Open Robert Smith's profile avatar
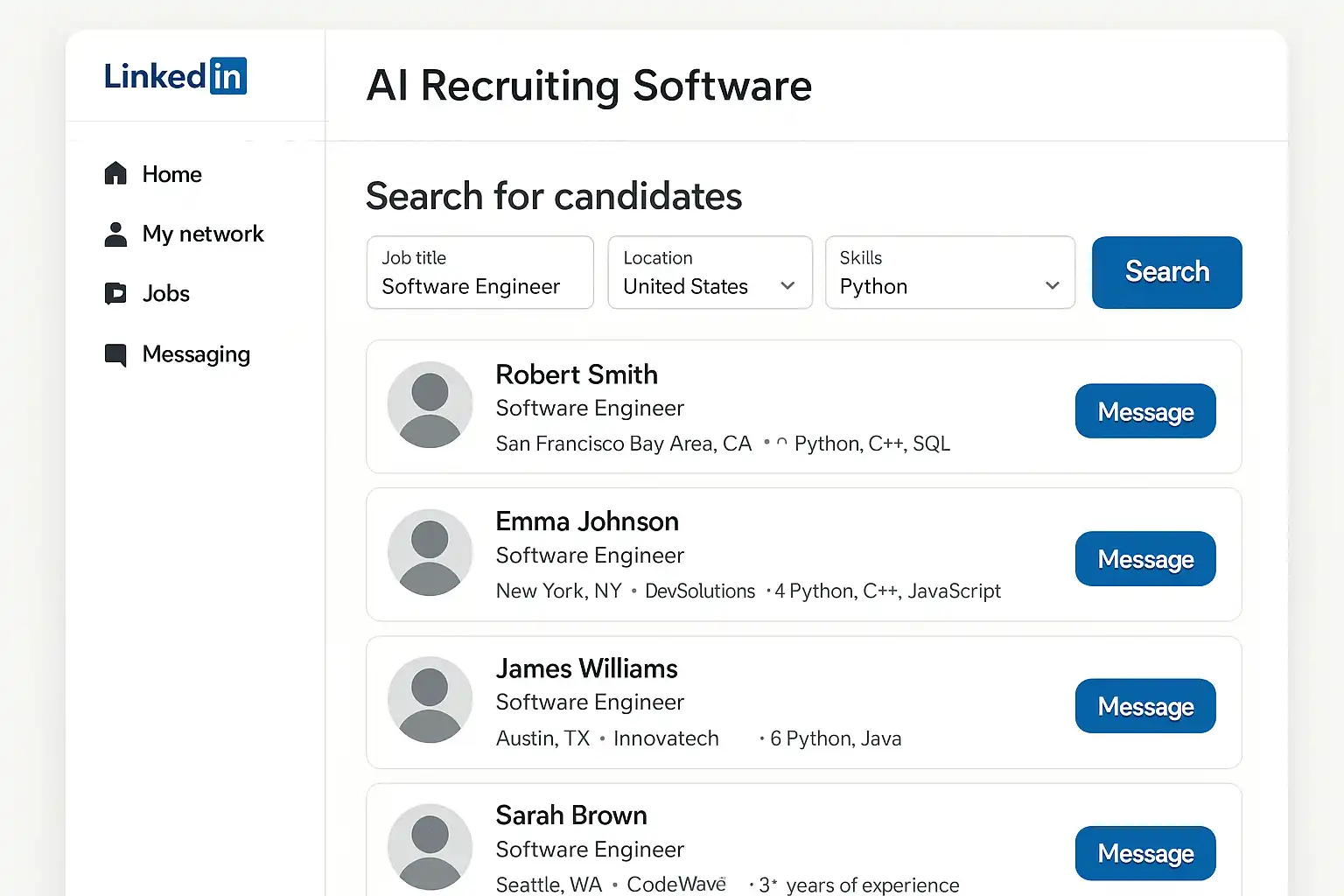This screenshot has height=896, width=1344. pyautogui.click(x=430, y=405)
